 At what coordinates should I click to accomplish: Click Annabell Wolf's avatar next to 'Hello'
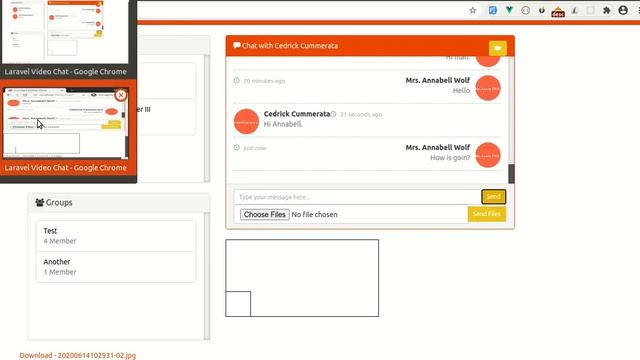(x=488, y=88)
